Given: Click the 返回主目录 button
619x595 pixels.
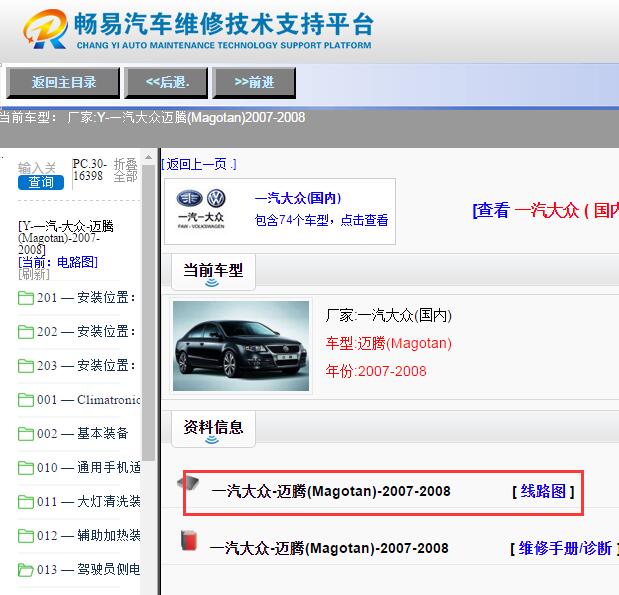Looking at the screenshot, I should click(x=63, y=83).
